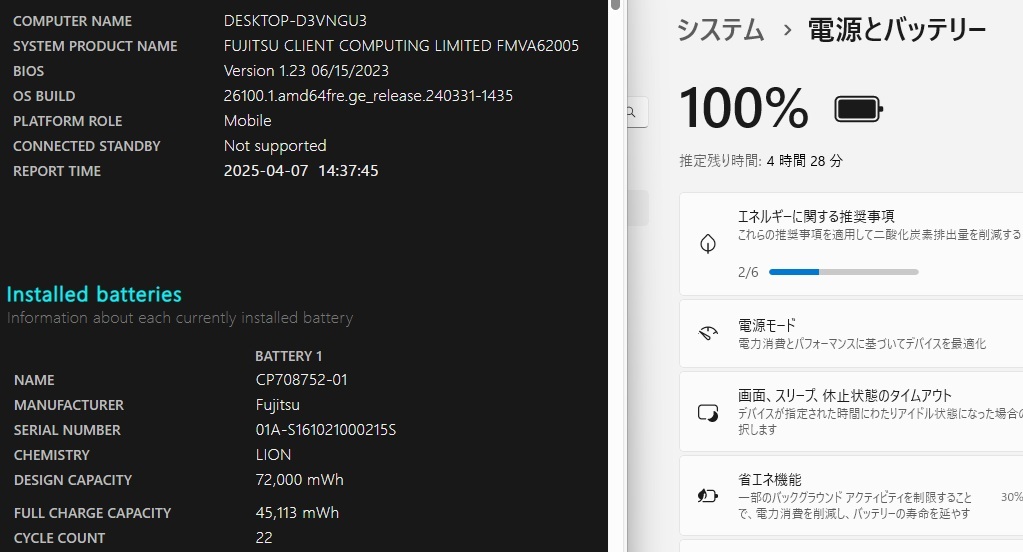1023x552 pixels.
Task: Click the energy recommendations 2/6 progress bar
Action: pos(844,272)
